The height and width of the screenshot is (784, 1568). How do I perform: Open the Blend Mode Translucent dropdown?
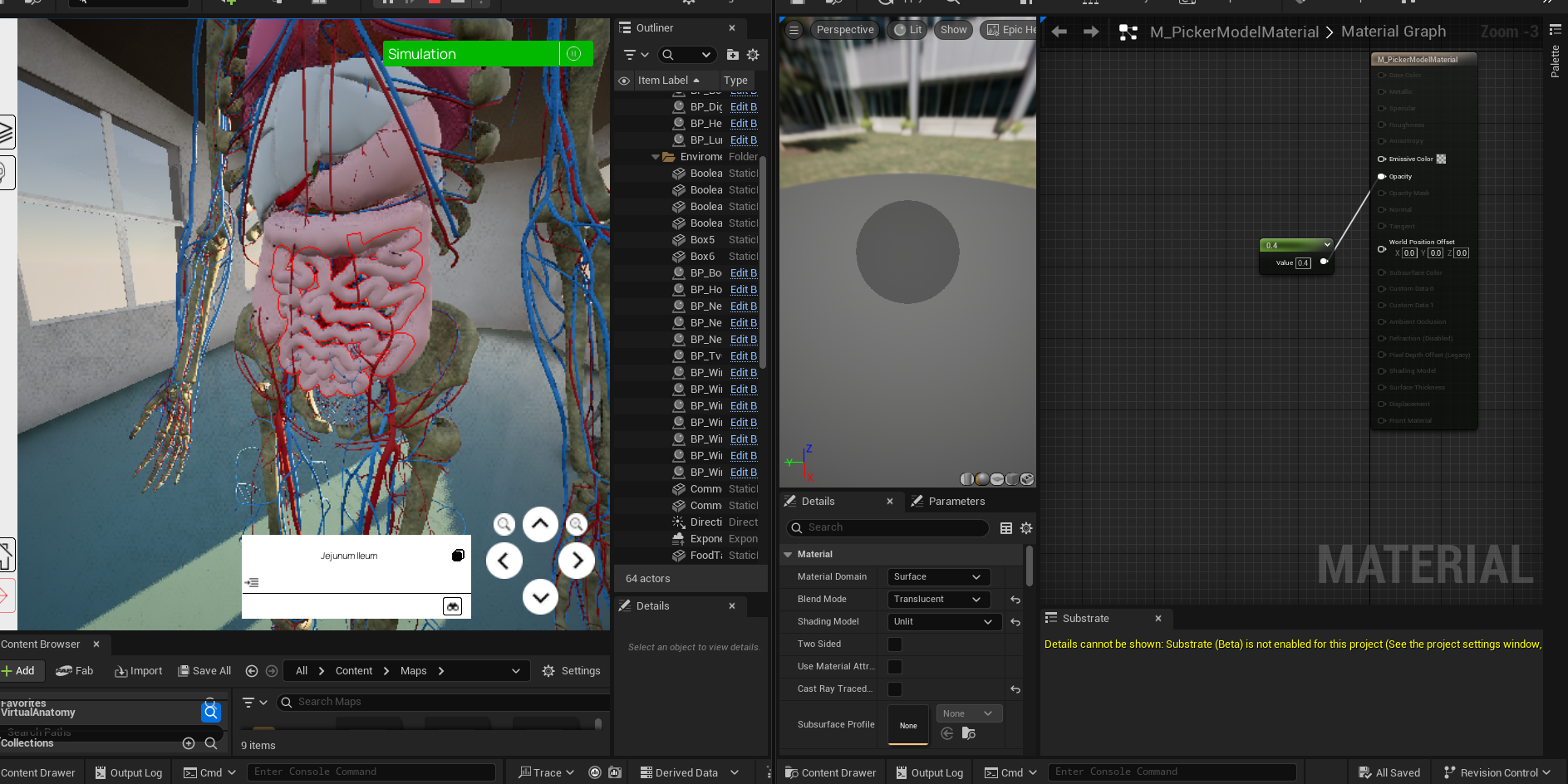coord(938,600)
